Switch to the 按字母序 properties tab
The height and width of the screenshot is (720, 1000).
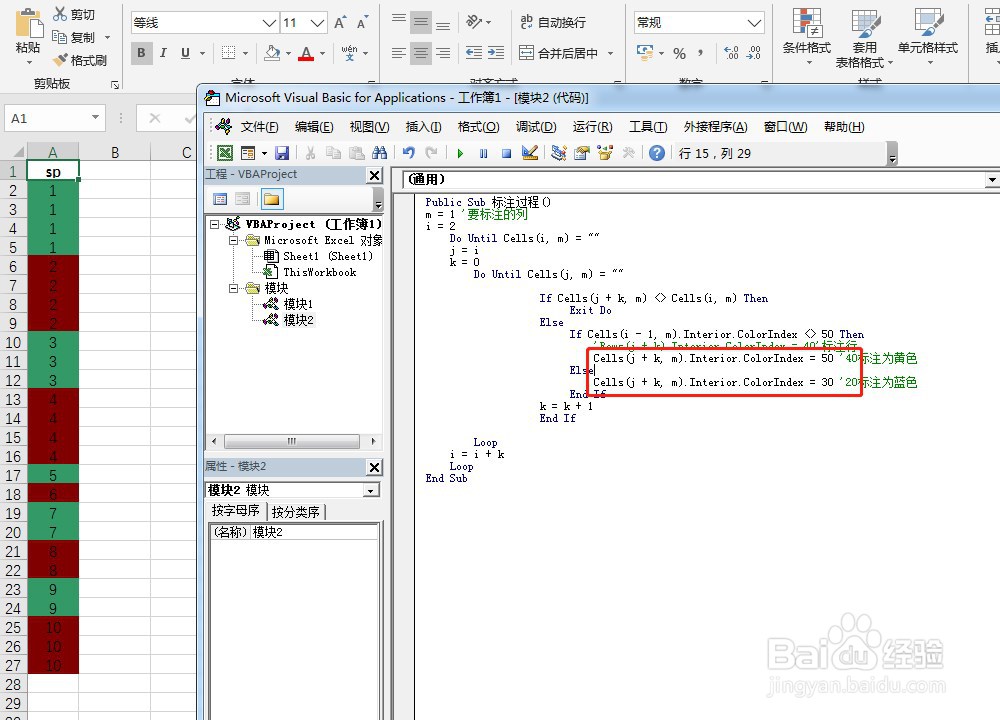click(x=235, y=511)
